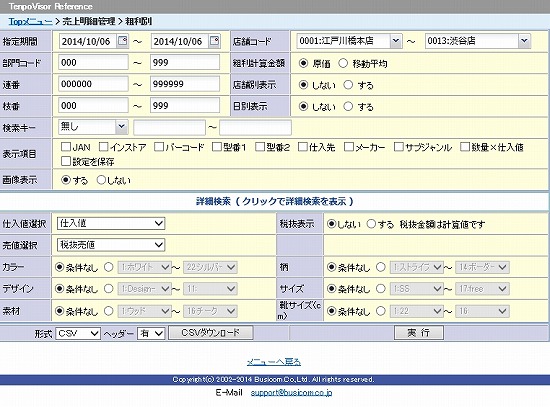Screen dimensions: 550x407
Task: Click the 実行 button
Action: point(419,332)
